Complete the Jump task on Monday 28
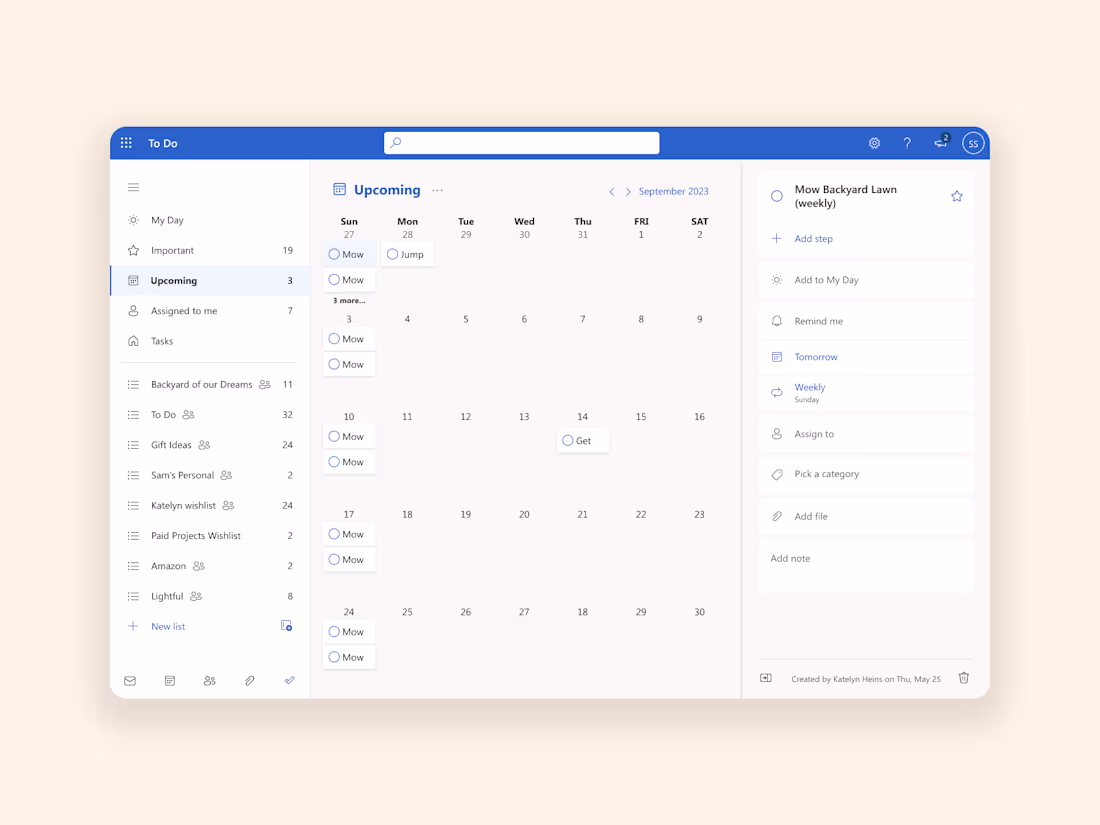 pos(392,254)
